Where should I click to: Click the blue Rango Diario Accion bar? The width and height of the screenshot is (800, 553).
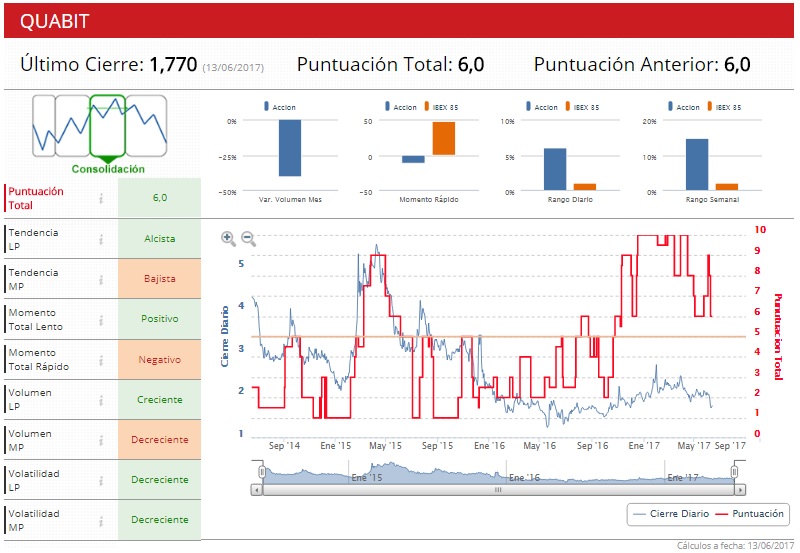pos(555,169)
